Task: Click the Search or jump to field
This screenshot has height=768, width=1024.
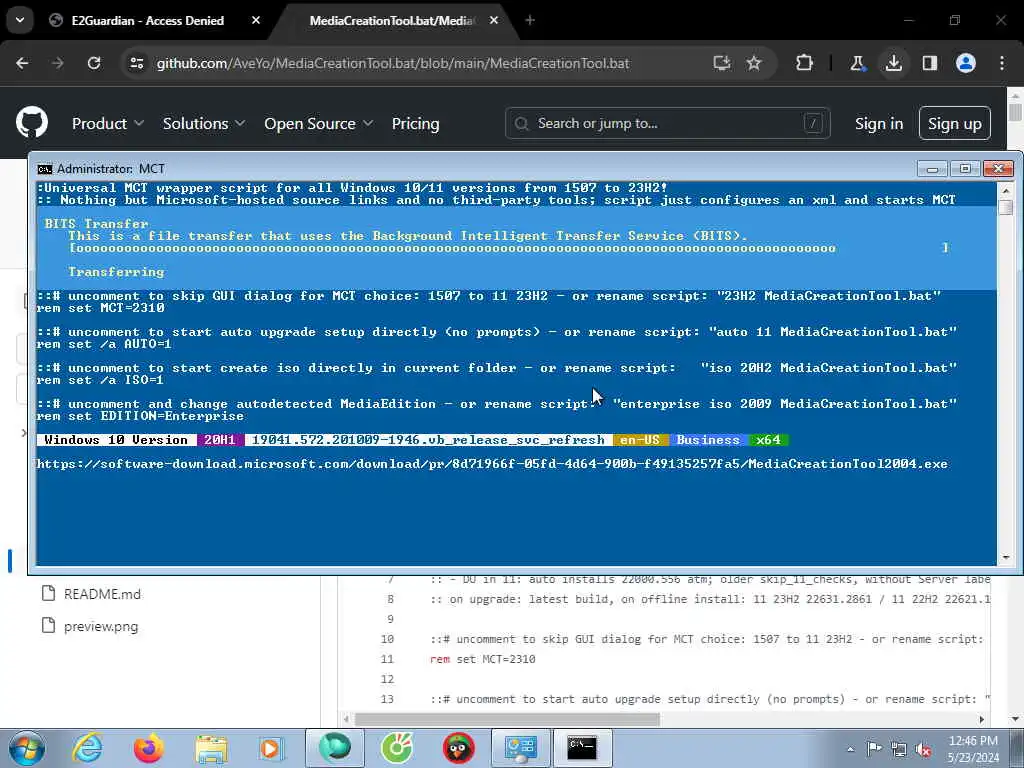Action: pyautogui.click(x=667, y=123)
